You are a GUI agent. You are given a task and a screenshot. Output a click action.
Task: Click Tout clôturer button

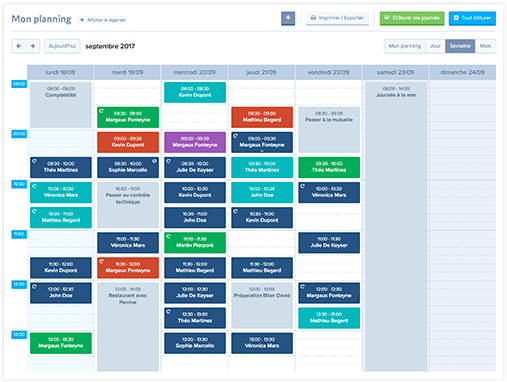[472, 18]
